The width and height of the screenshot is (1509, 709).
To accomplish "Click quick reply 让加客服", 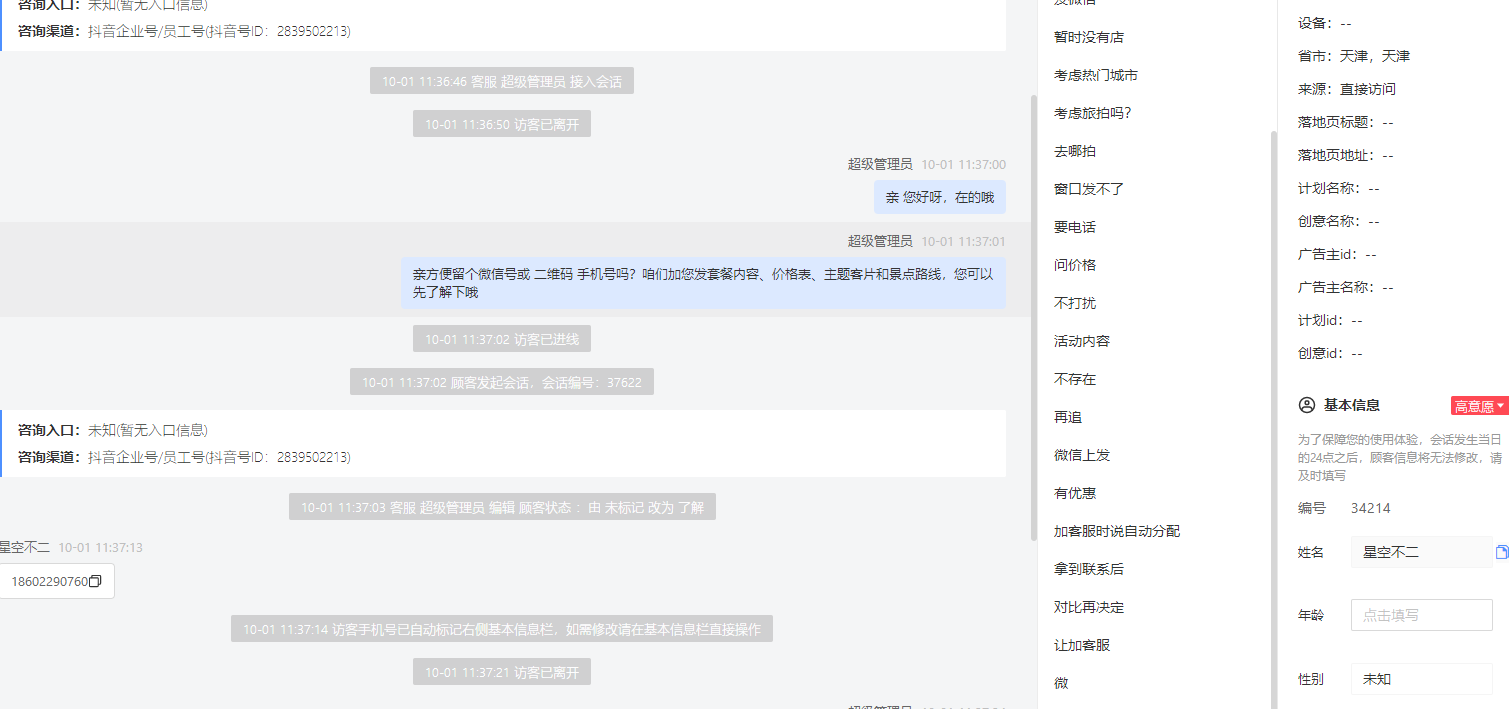I will click(1082, 645).
